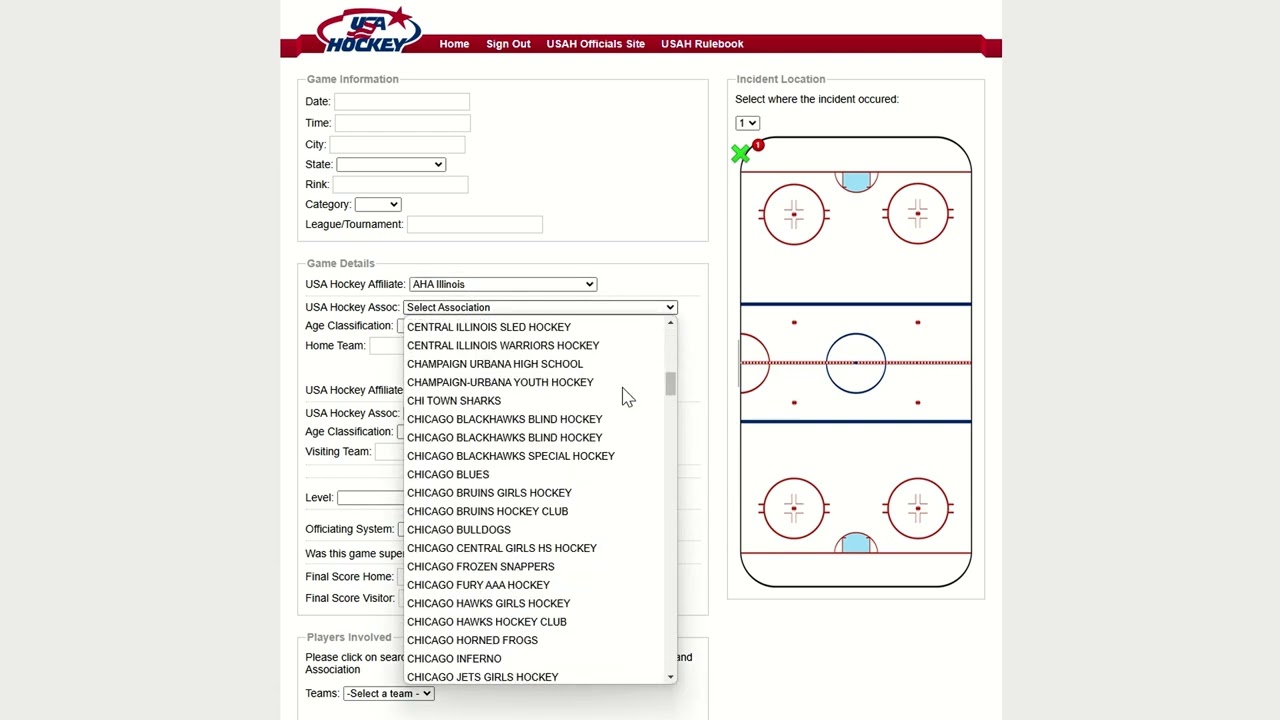The image size is (1280, 720).
Task: Select CHICAGO FROZEN SNAPPERS
Action: (534, 566)
